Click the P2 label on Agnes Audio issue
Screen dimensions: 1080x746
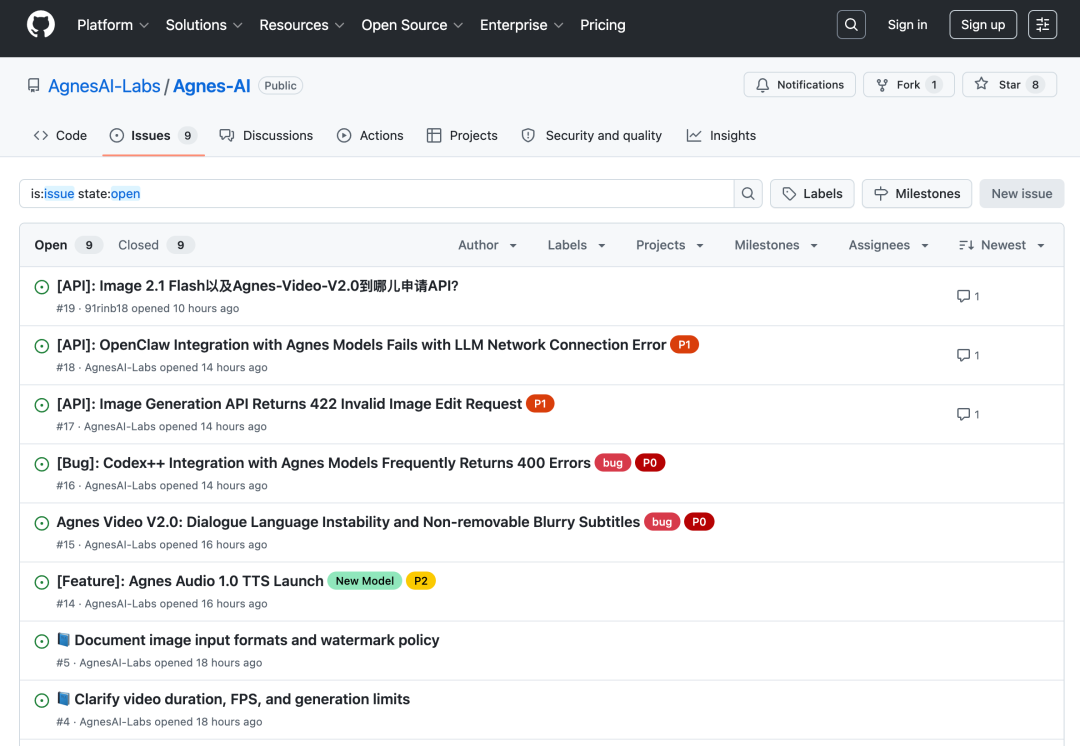click(420, 581)
